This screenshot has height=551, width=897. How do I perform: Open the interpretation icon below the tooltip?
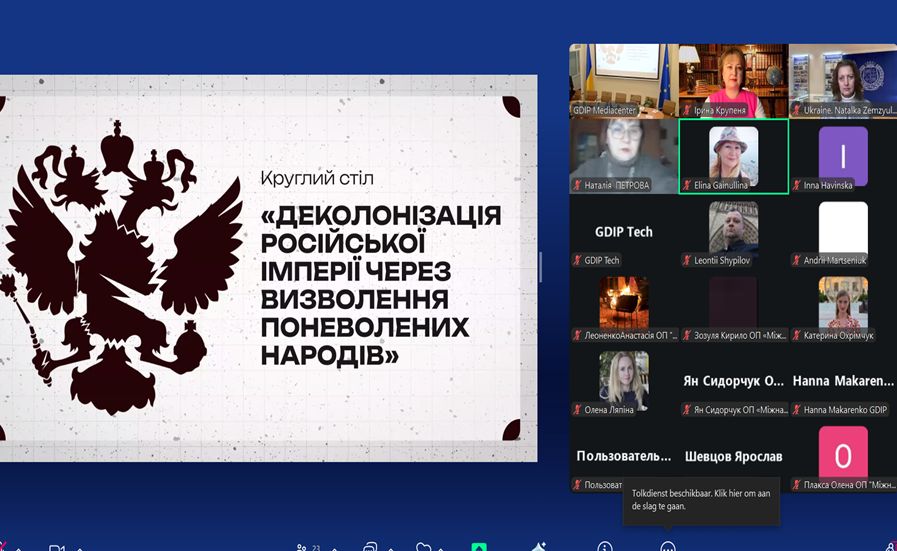[667, 547]
